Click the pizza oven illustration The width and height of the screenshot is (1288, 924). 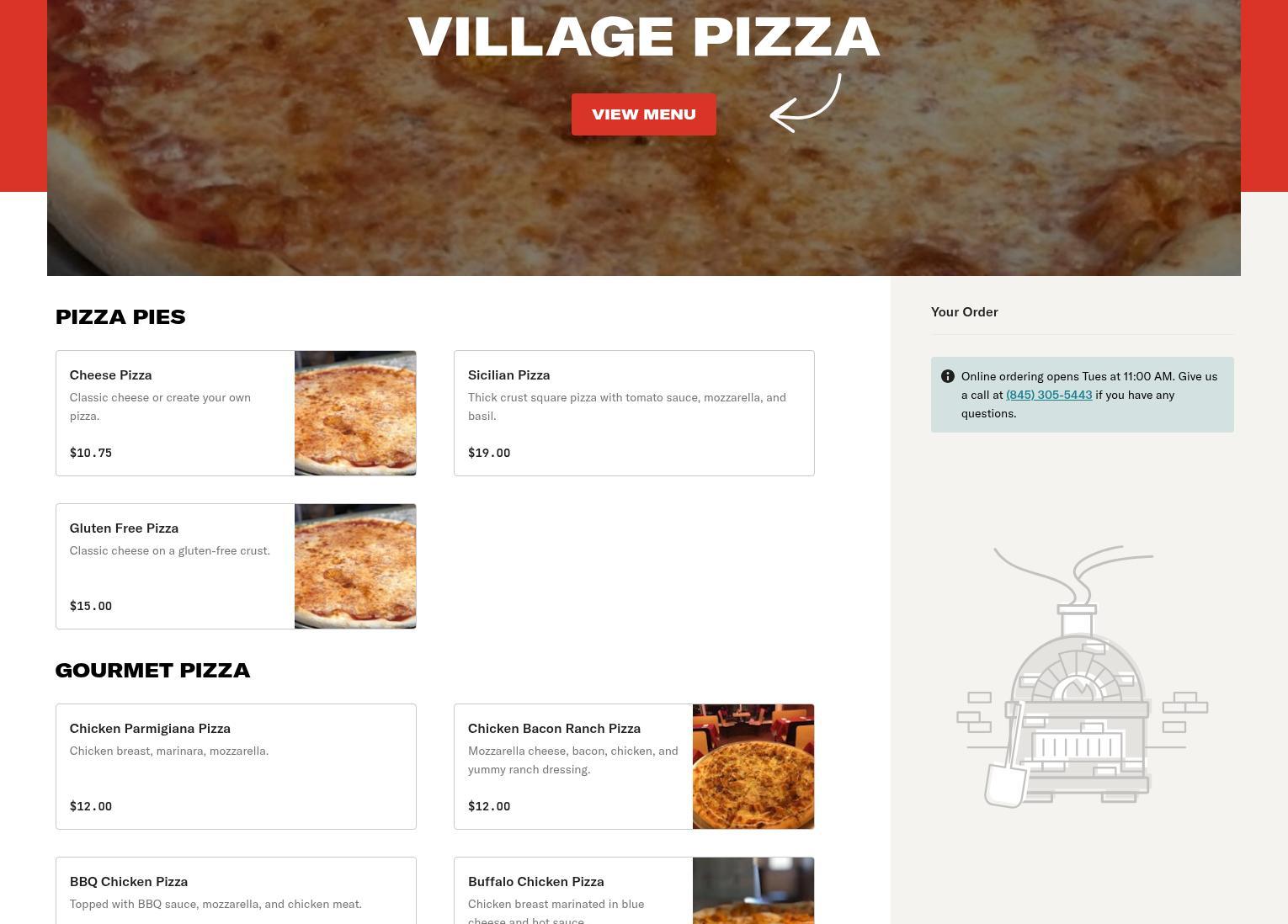click(1082, 677)
